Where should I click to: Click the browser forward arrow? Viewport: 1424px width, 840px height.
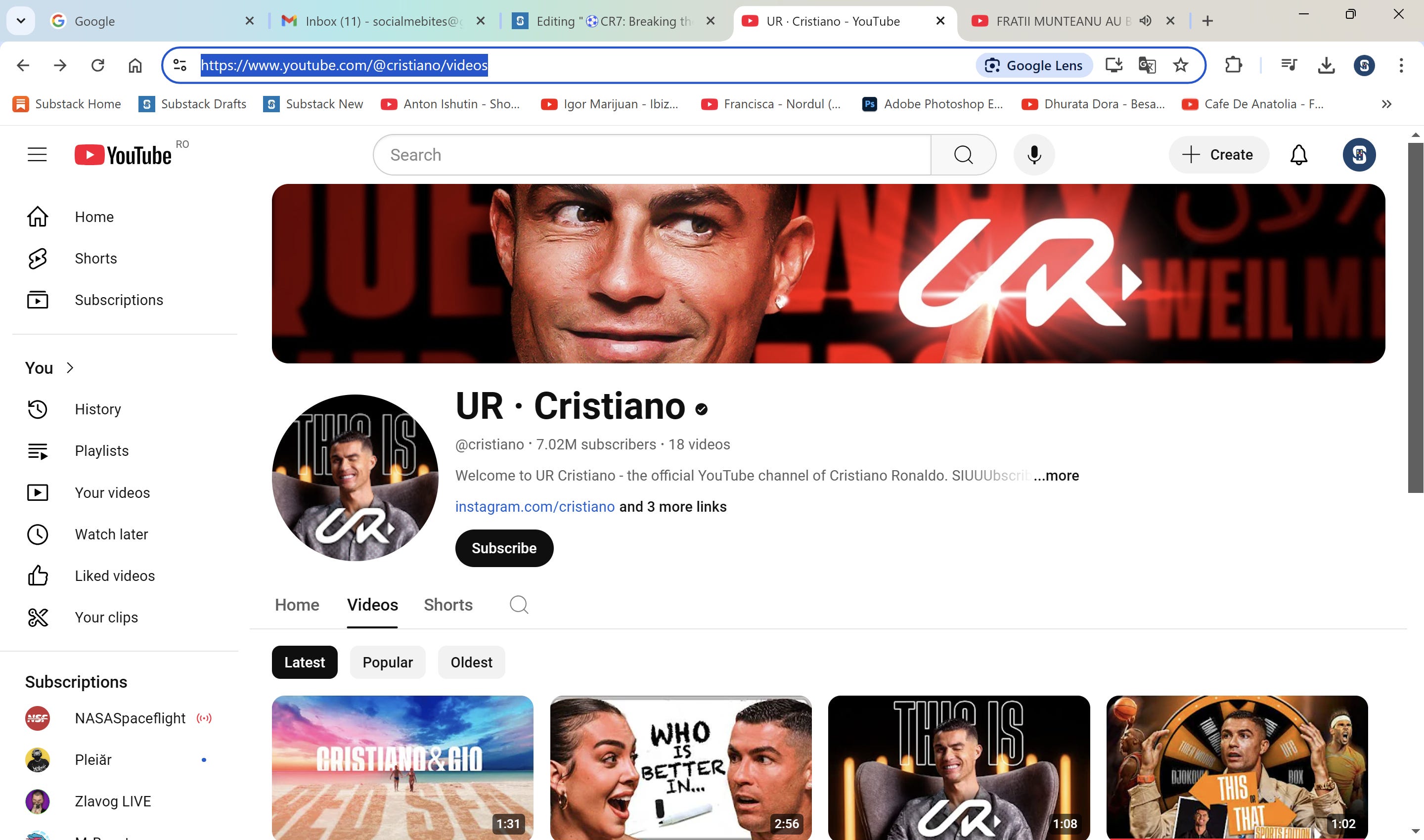60,65
